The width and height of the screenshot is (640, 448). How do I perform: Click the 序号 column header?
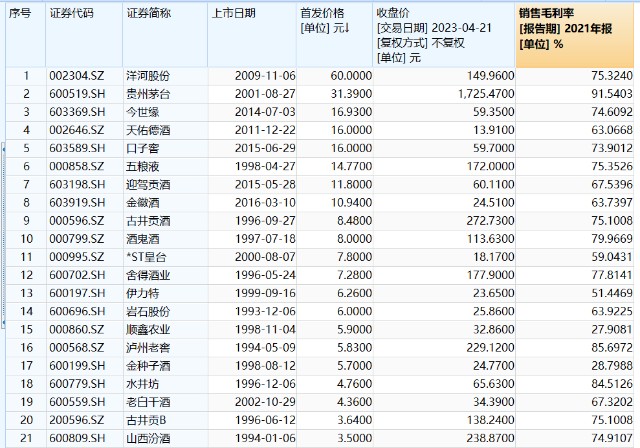[26, 35]
